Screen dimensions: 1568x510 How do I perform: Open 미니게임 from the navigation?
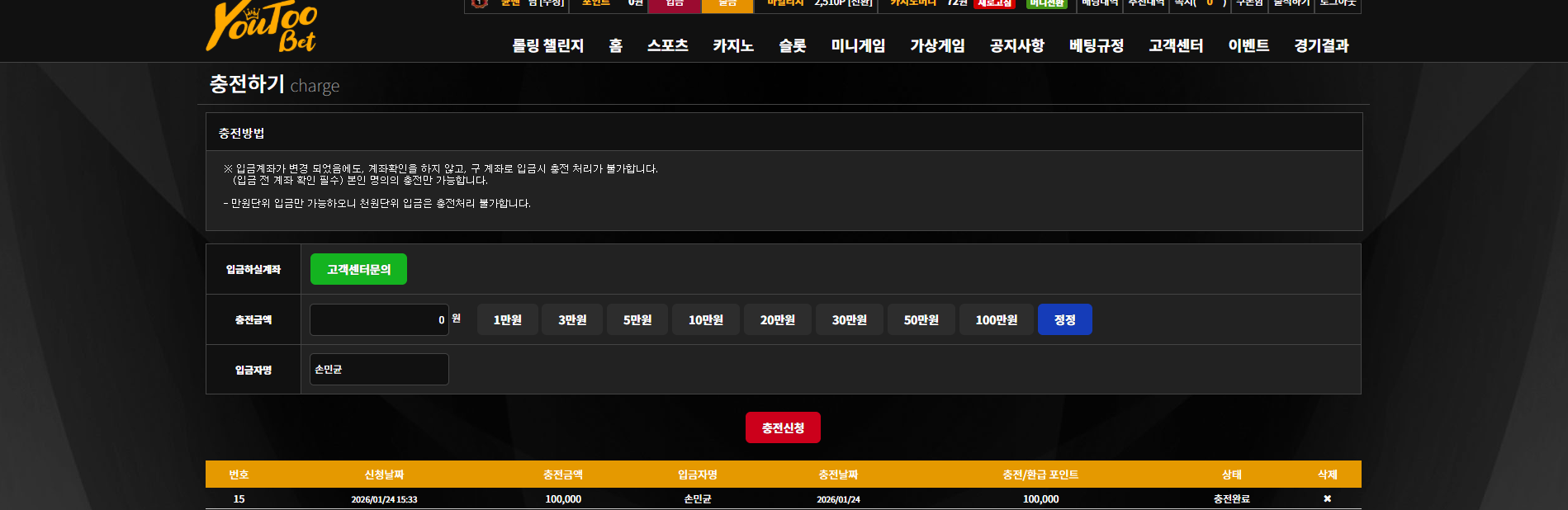tap(858, 45)
